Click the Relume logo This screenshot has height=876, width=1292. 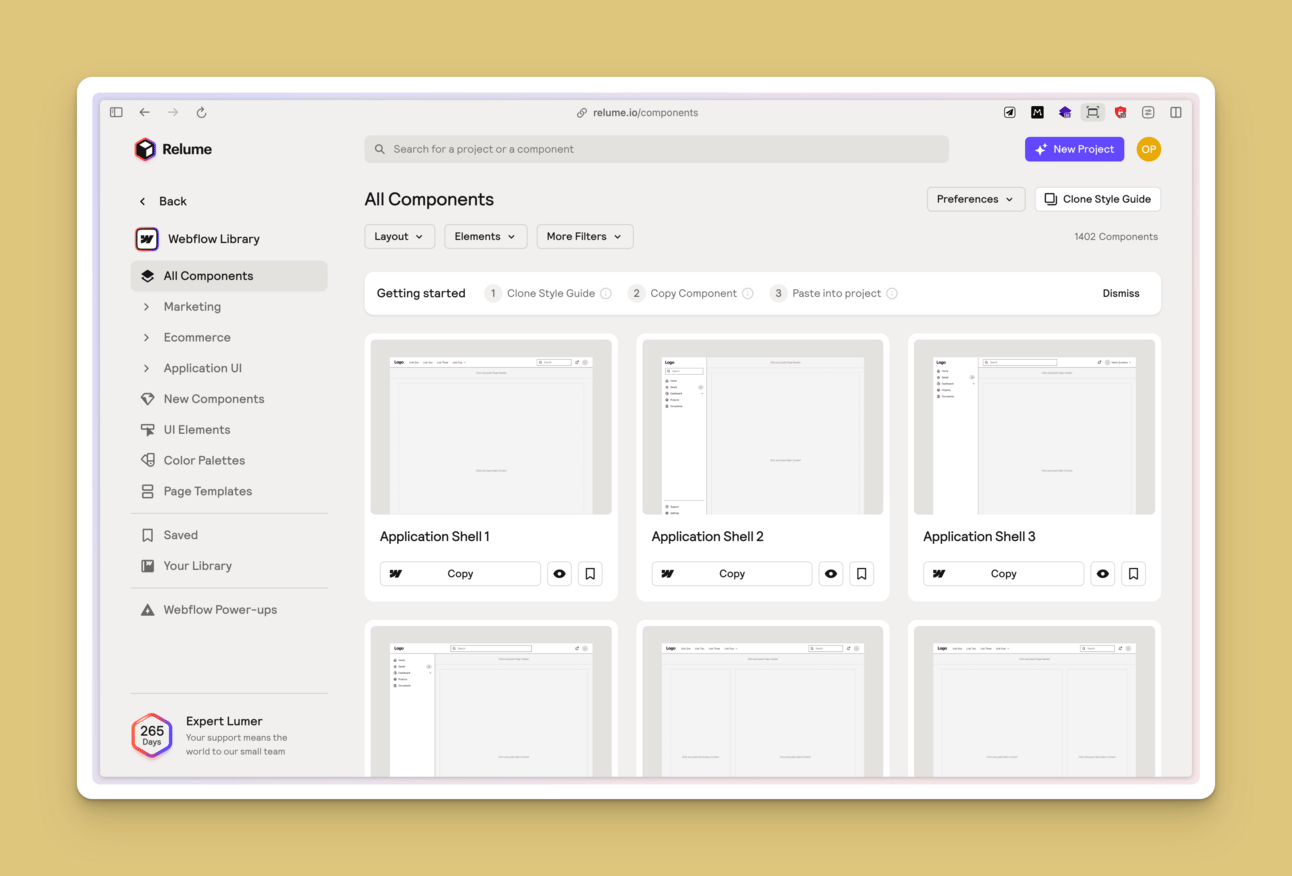tap(173, 149)
